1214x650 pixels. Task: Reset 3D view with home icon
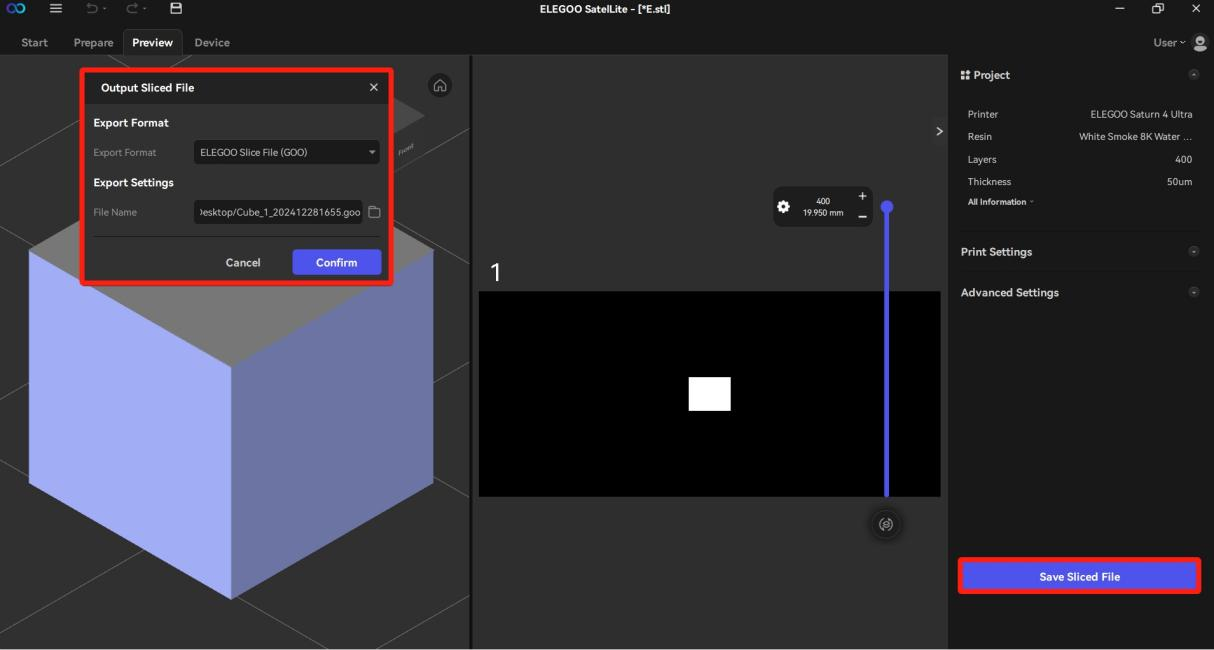click(439, 86)
